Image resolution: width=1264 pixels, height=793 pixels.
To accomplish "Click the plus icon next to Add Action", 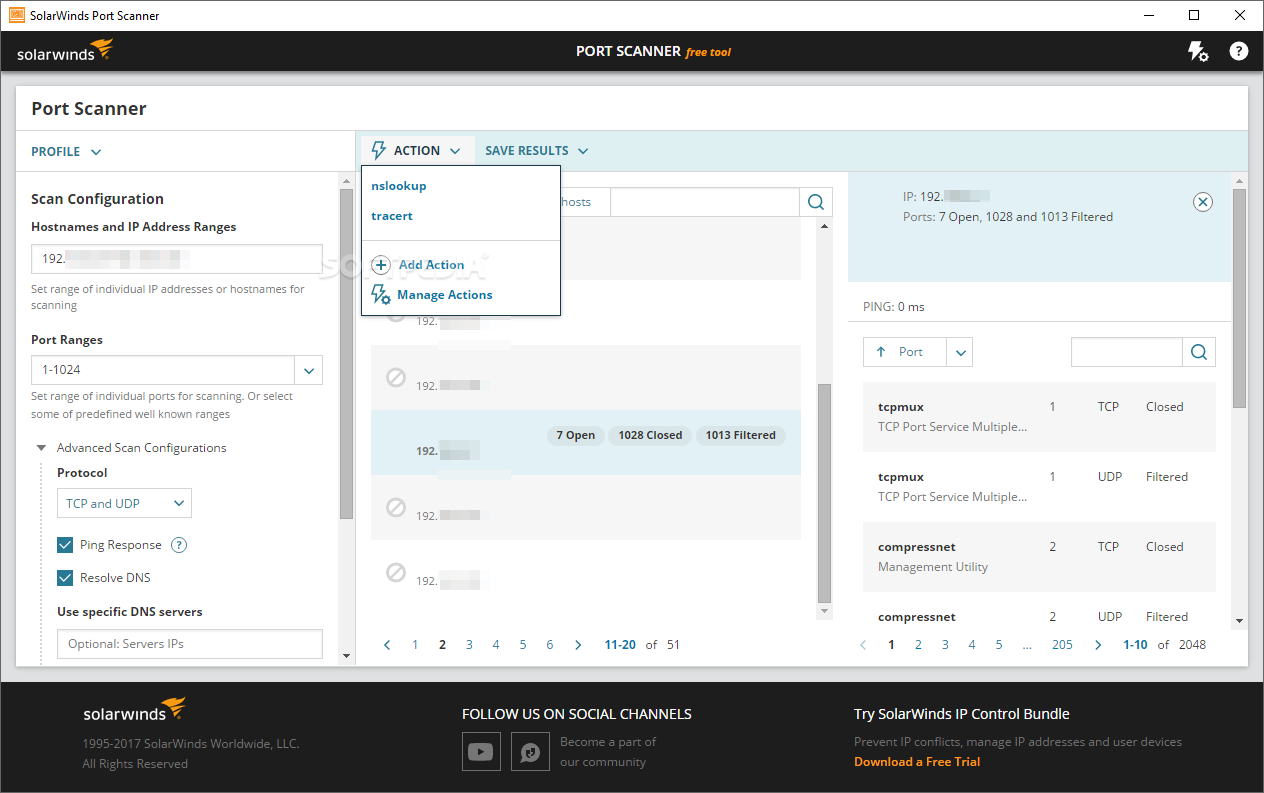I will point(381,265).
